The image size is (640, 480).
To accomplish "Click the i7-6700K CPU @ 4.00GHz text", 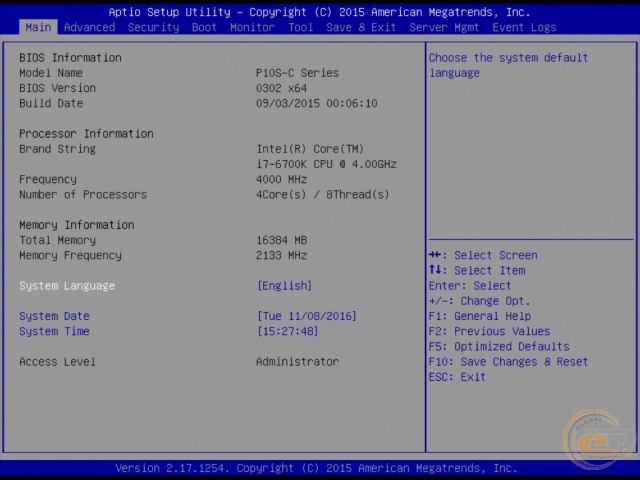I will 326,164.
